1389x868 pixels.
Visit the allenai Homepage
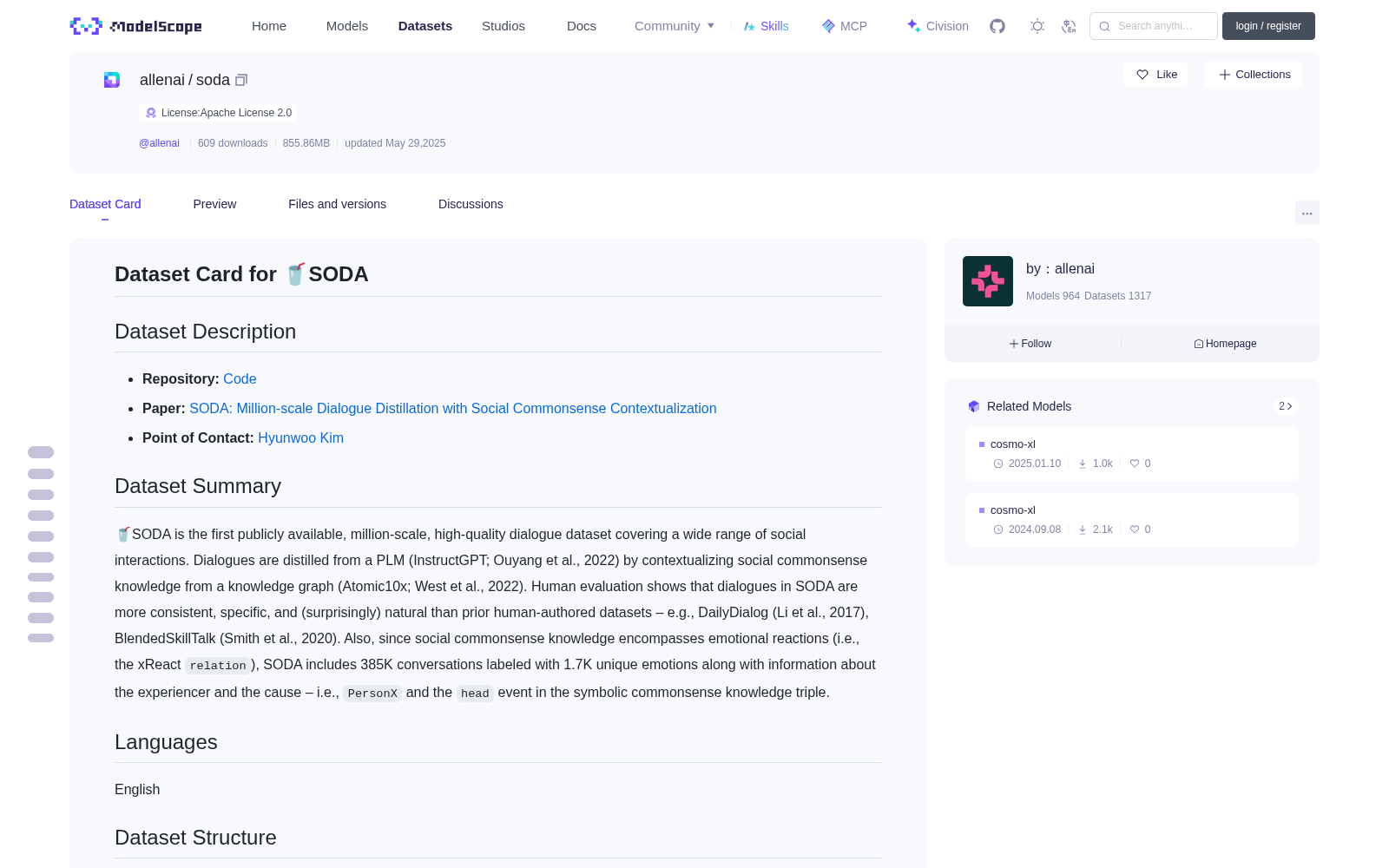(x=1225, y=344)
